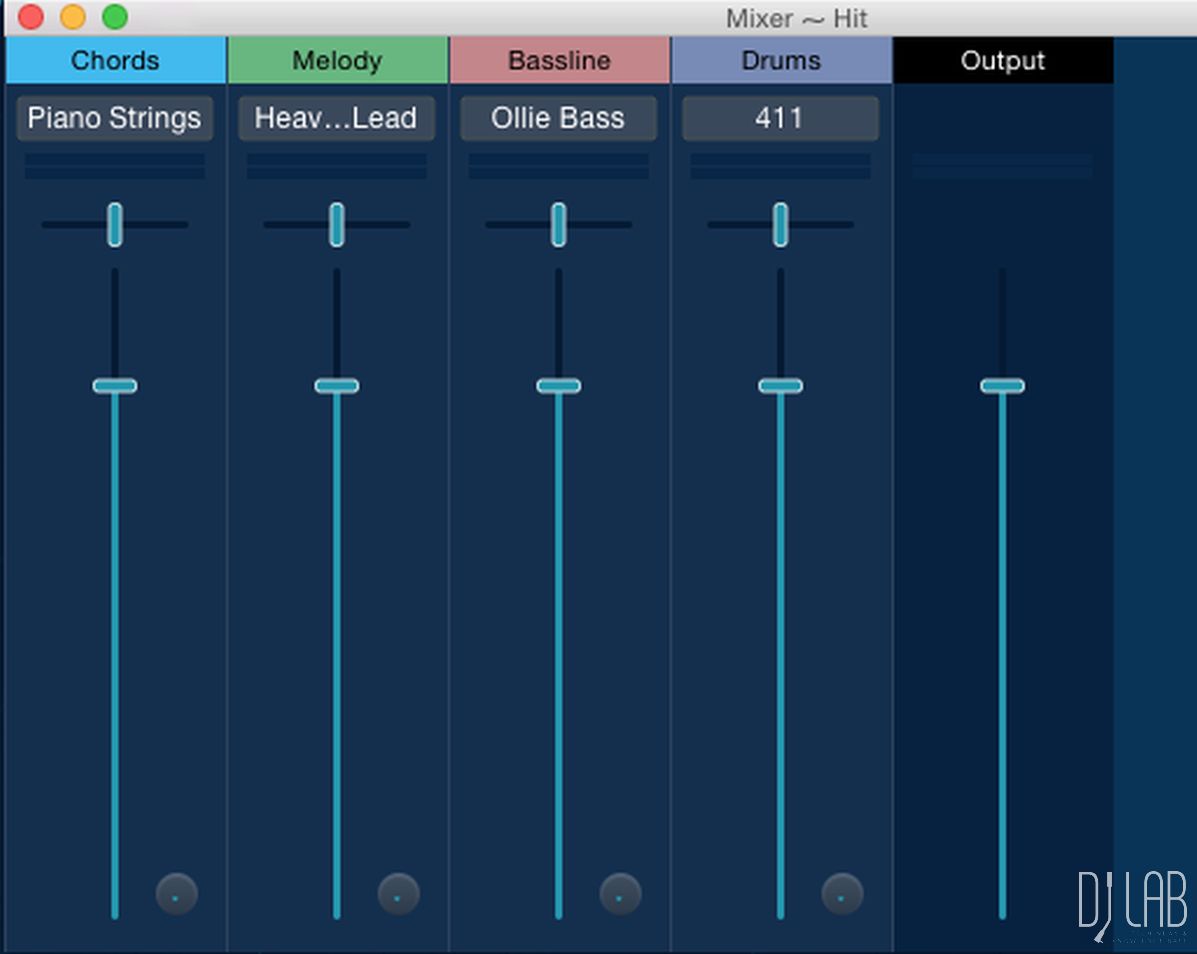Click the green zoom button in title bar
This screenshot has width=1197, height=954.
pyautogui.click(x=115, y=17)
